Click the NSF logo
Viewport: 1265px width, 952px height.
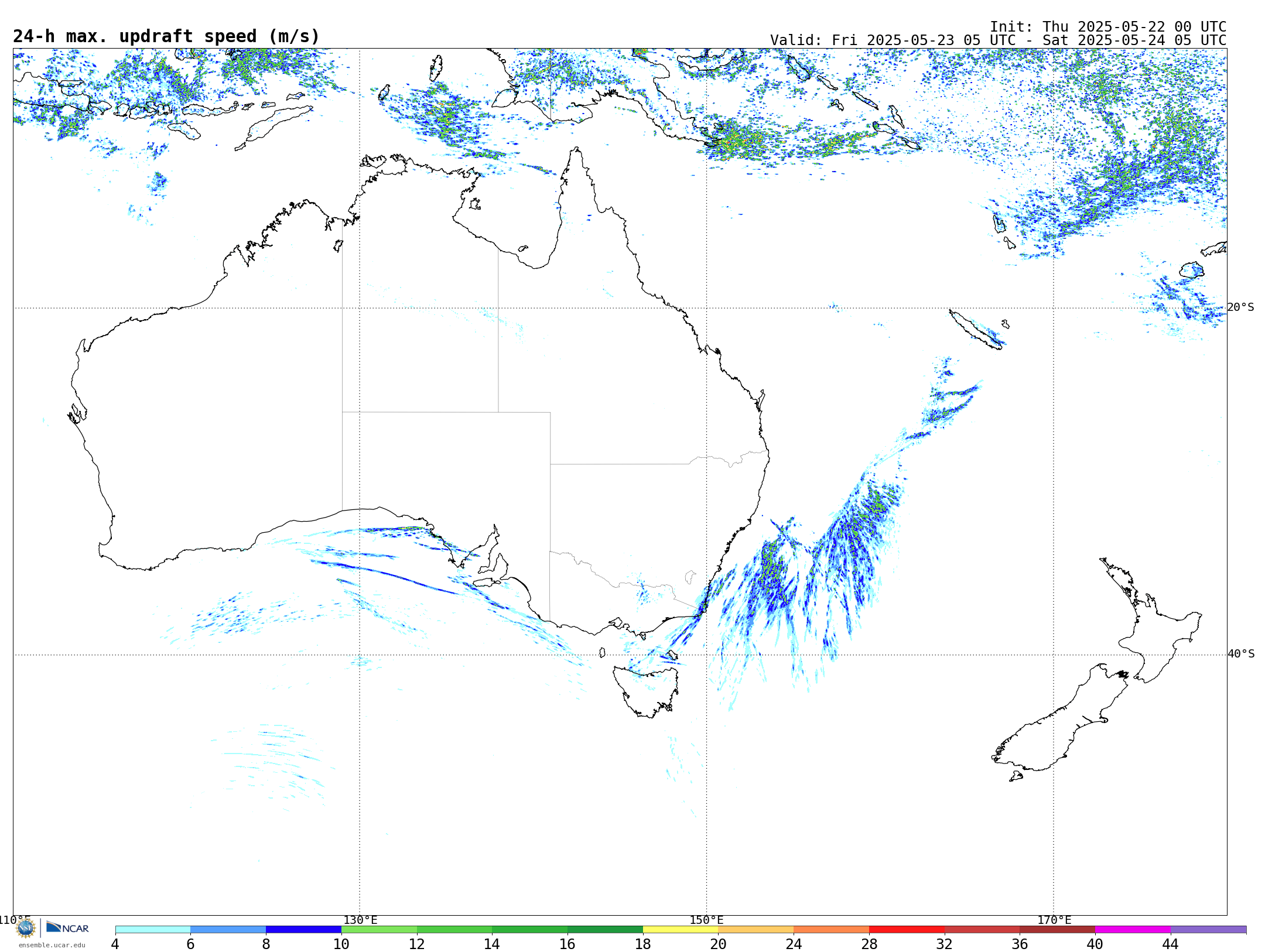[x=26, y=928]
